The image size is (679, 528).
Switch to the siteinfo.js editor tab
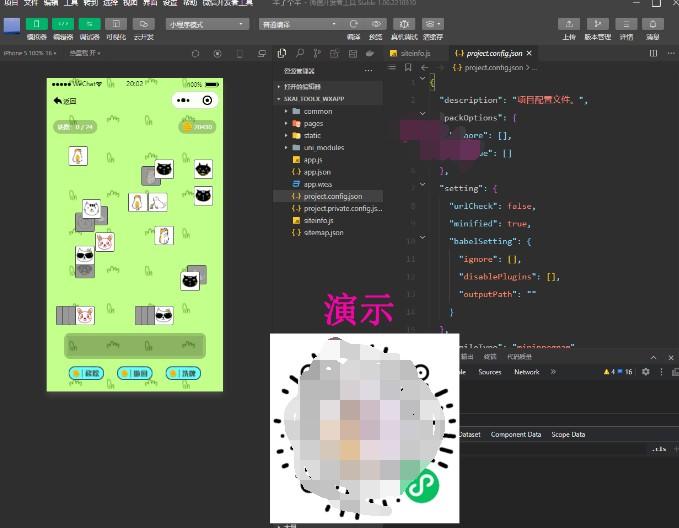pyautogui.click(x=414, y=52)
